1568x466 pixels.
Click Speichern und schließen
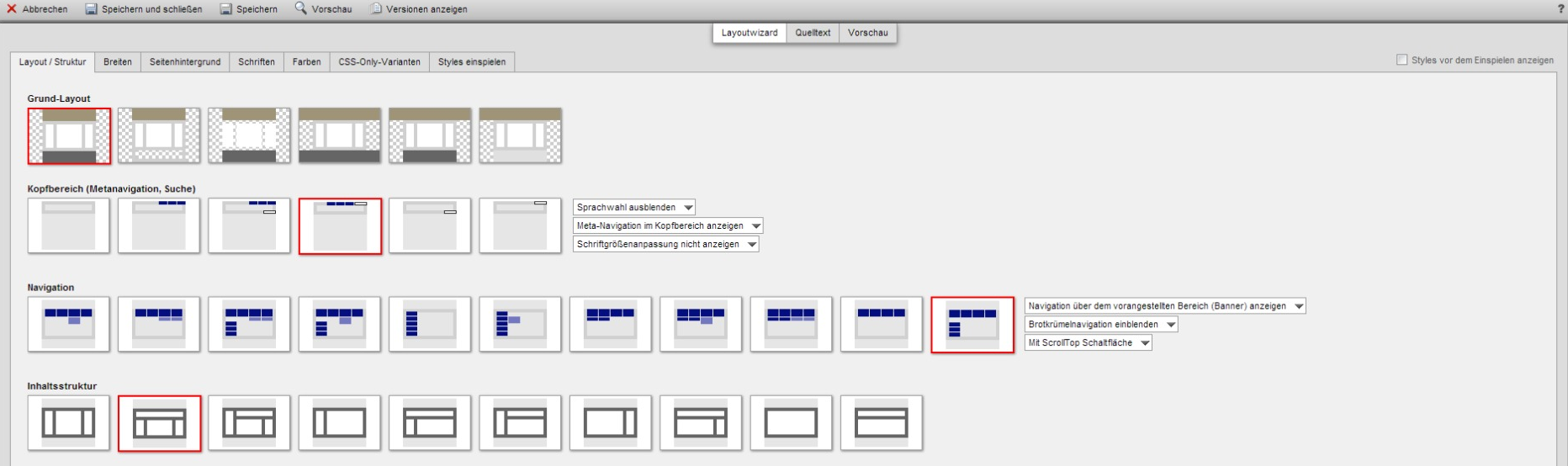point(144,9)
